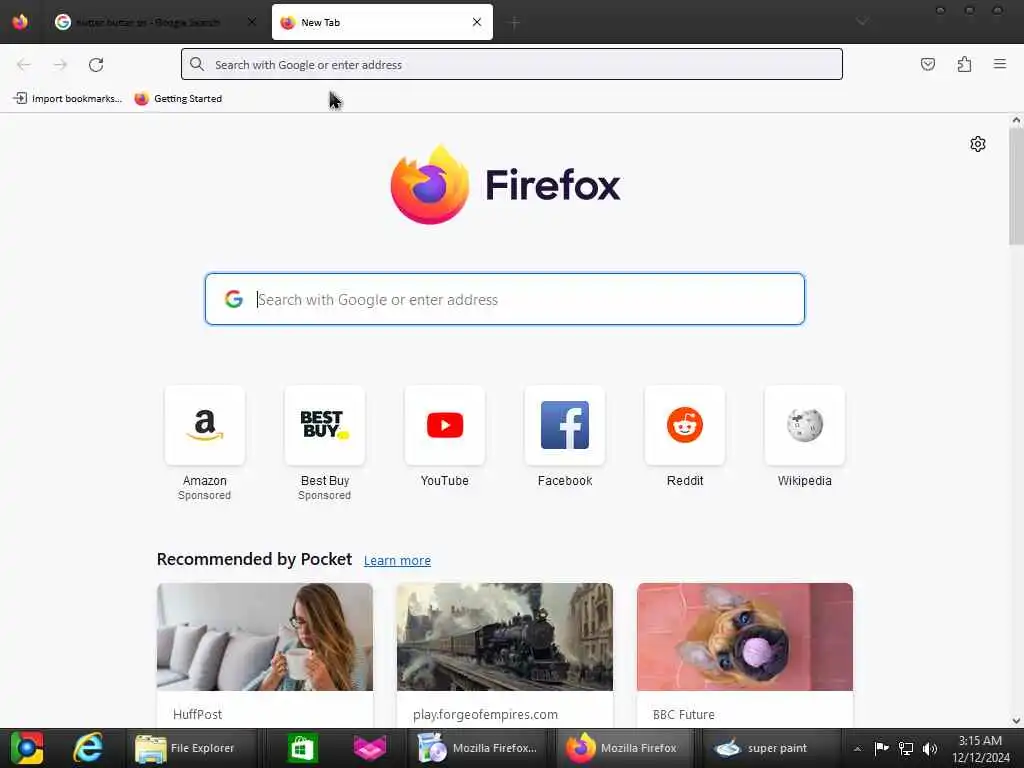Open the Microsoft Store taskbar icon
The image size is (1024, 768).
(x=302, y=748)
